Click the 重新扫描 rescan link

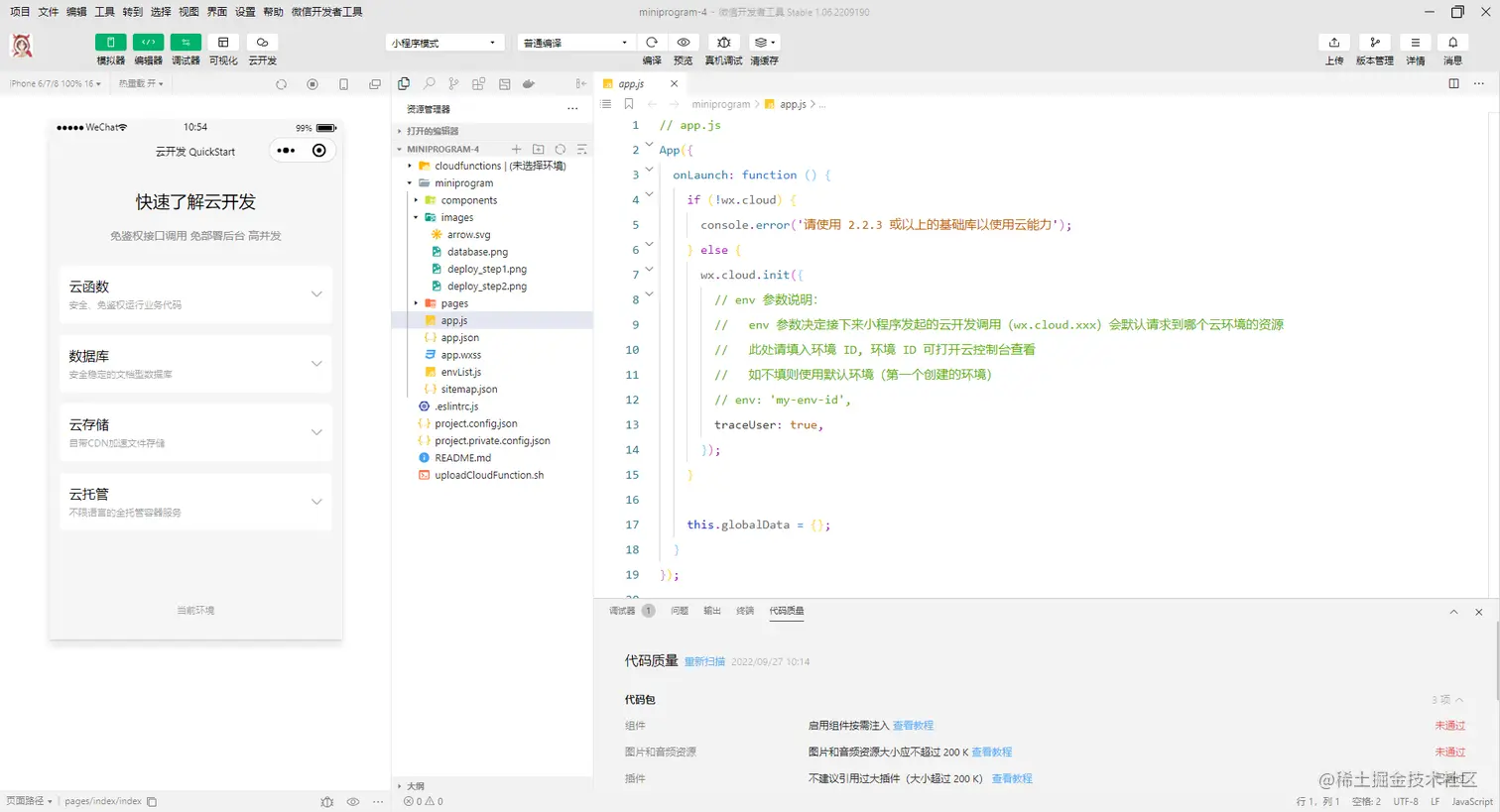coord(704,661)
